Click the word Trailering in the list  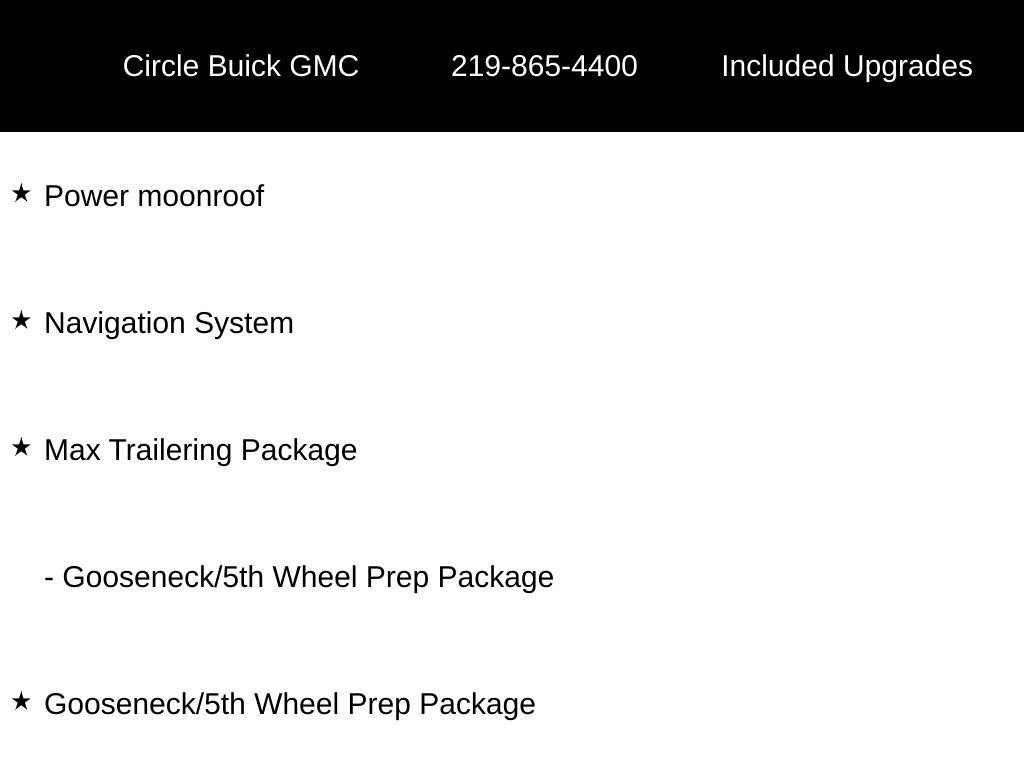click(x=170, y=451)
